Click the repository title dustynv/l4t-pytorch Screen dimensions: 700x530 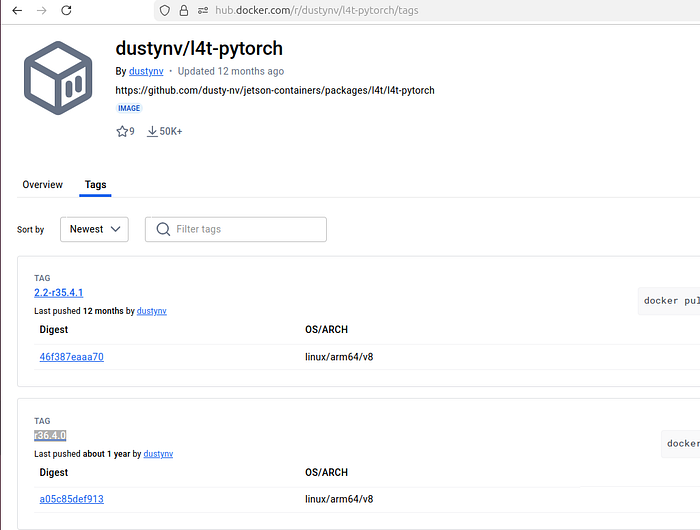coord(199,48)
